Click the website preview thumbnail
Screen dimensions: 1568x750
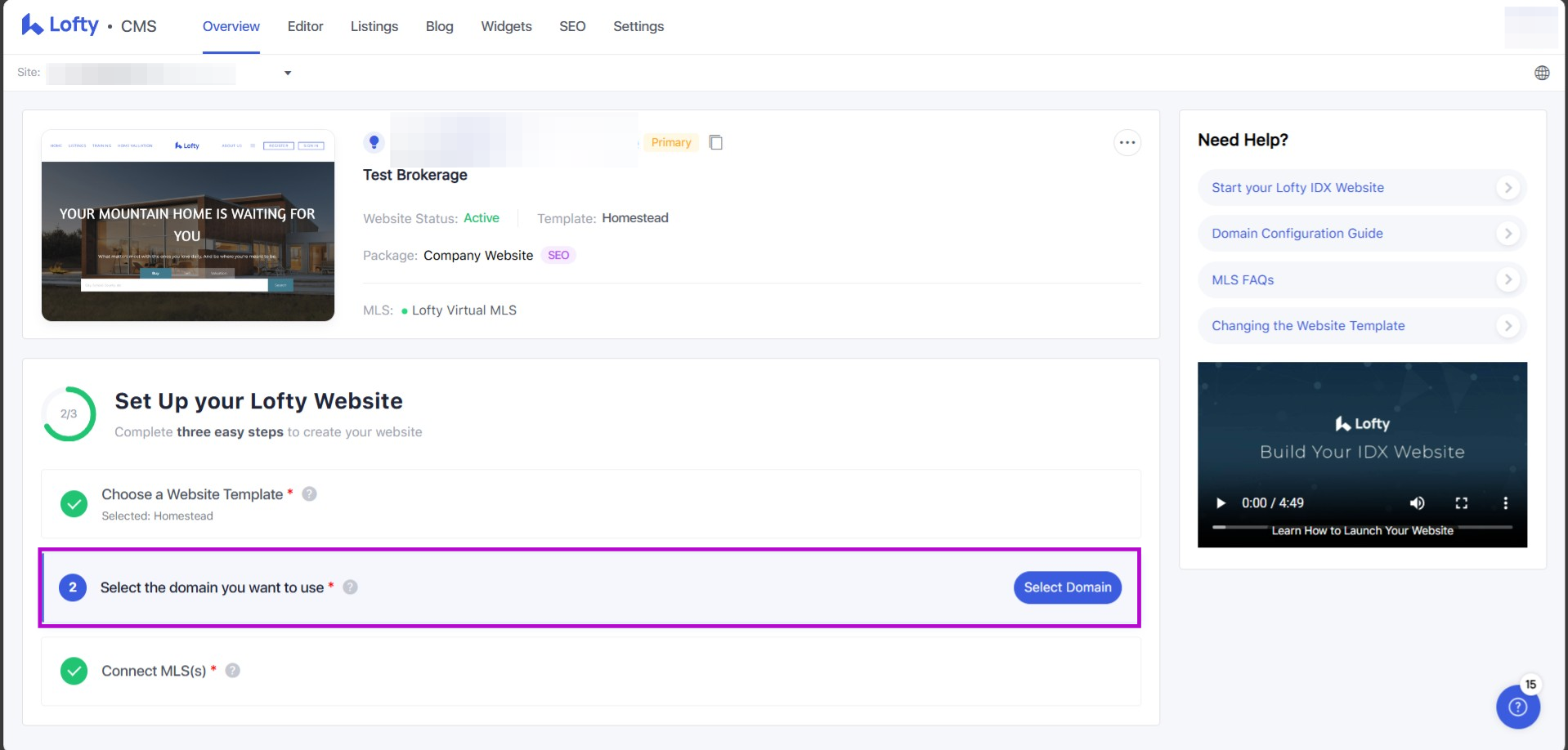(188, 225)
